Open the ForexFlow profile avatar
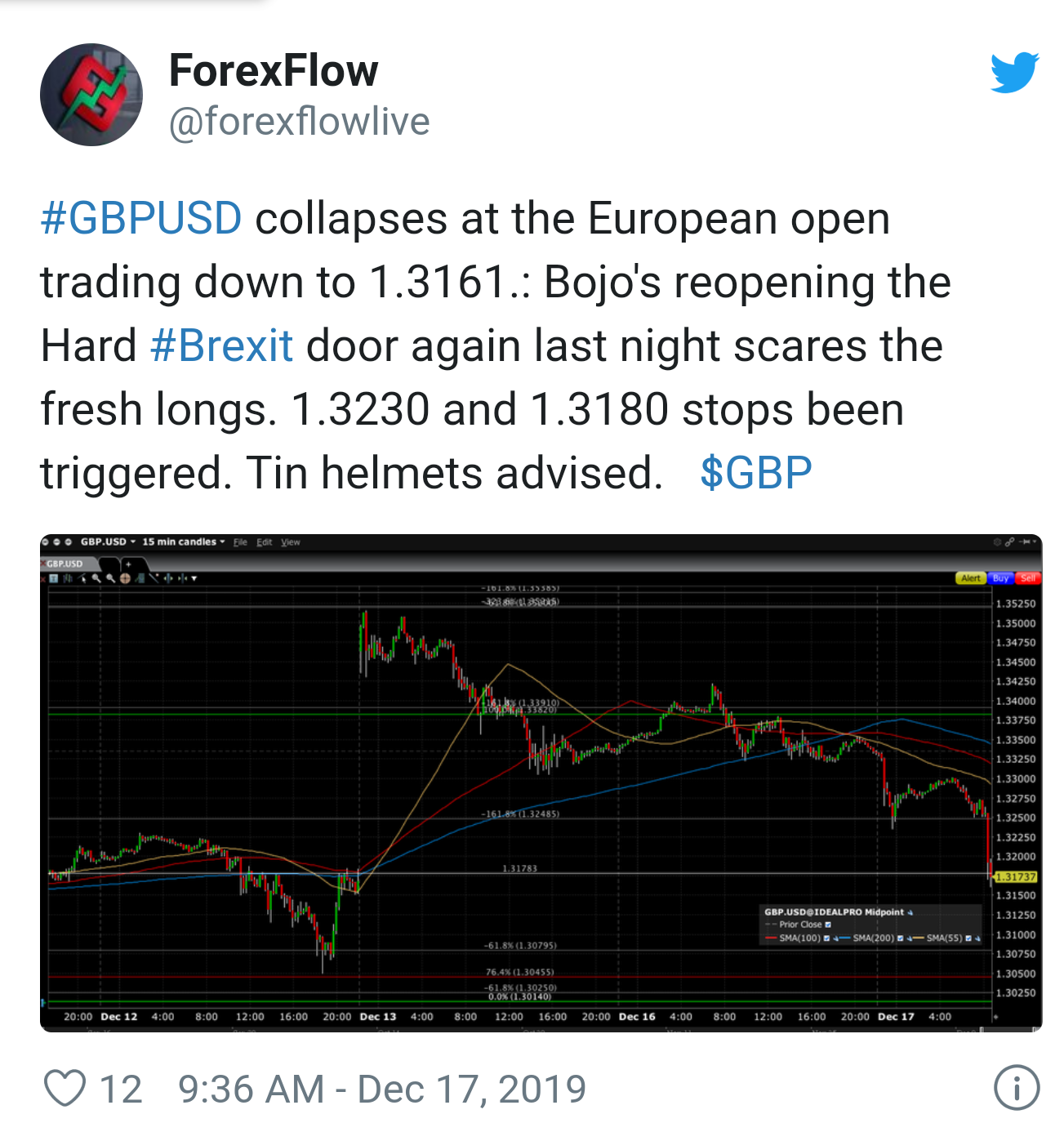 point(91,95)
